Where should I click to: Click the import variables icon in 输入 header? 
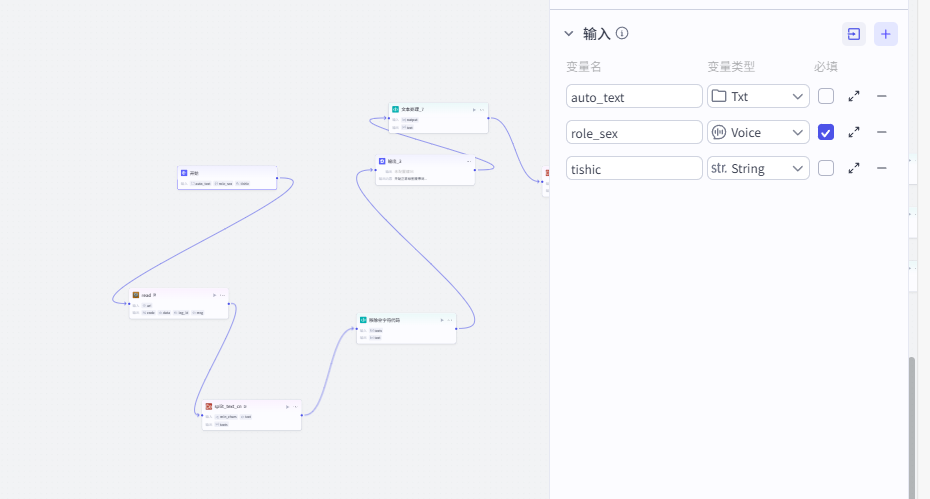pos(854,34)
